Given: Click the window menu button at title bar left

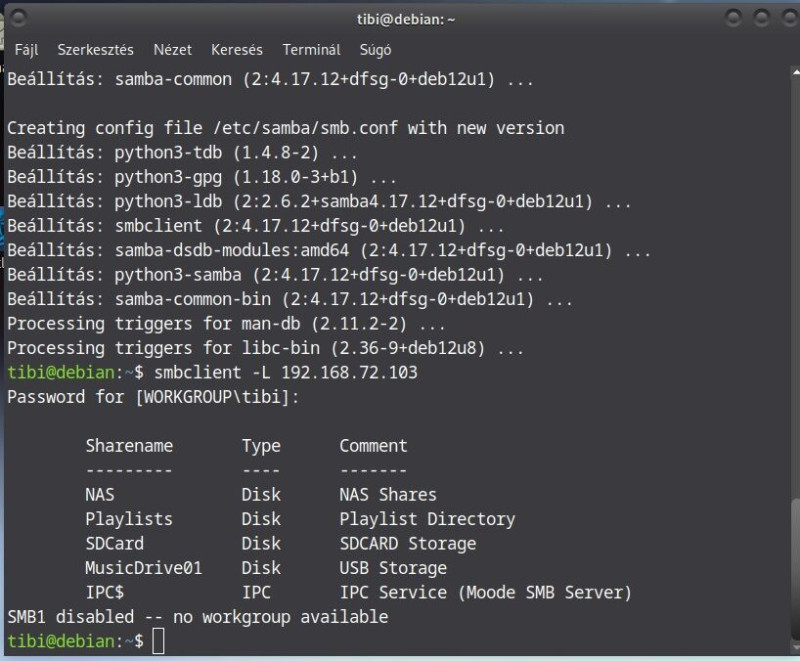Looking at the screenshot, I should pos(18,18).
